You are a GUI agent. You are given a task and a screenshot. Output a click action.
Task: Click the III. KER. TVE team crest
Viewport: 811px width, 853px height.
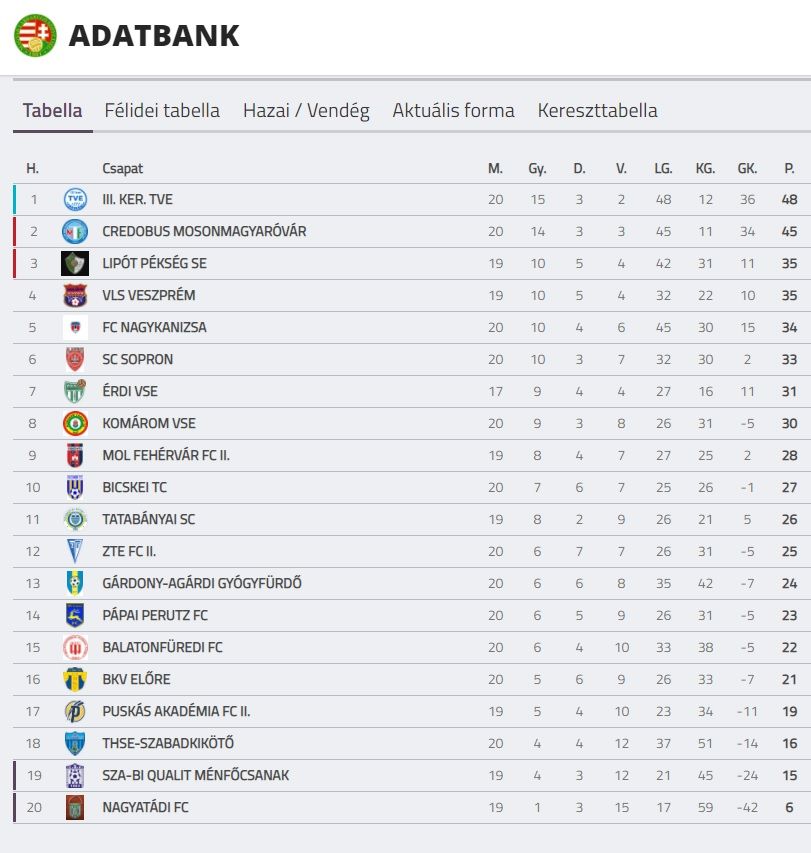click(x=75, y=199)
